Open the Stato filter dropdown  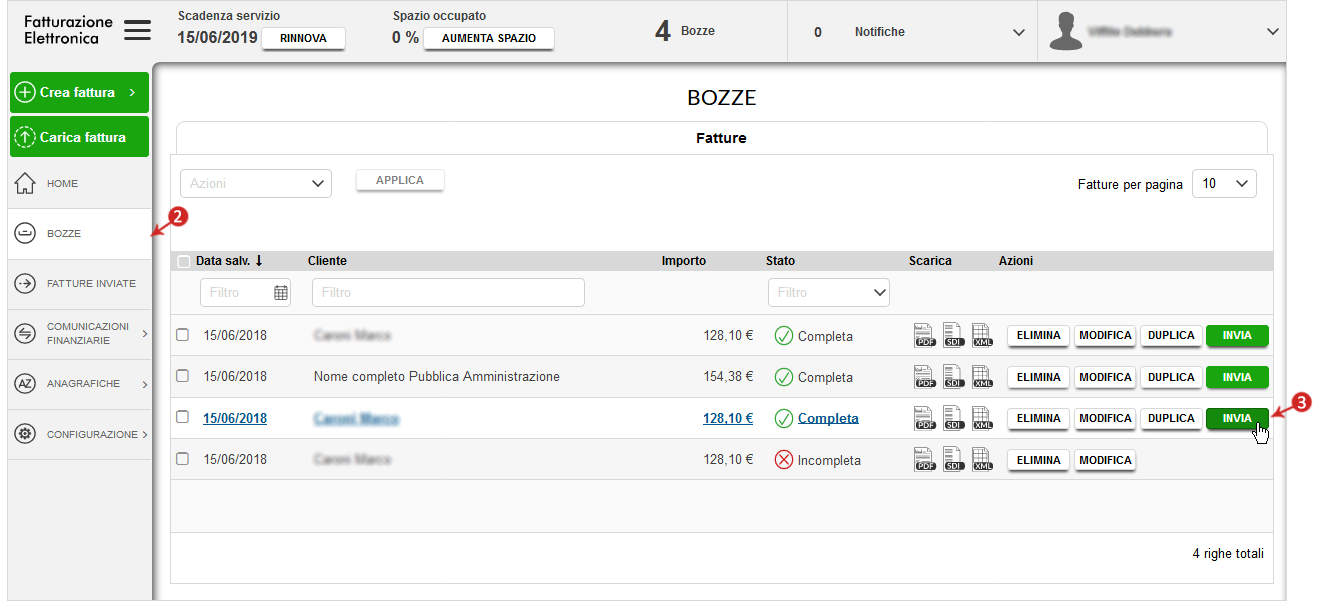pos(829,293)
